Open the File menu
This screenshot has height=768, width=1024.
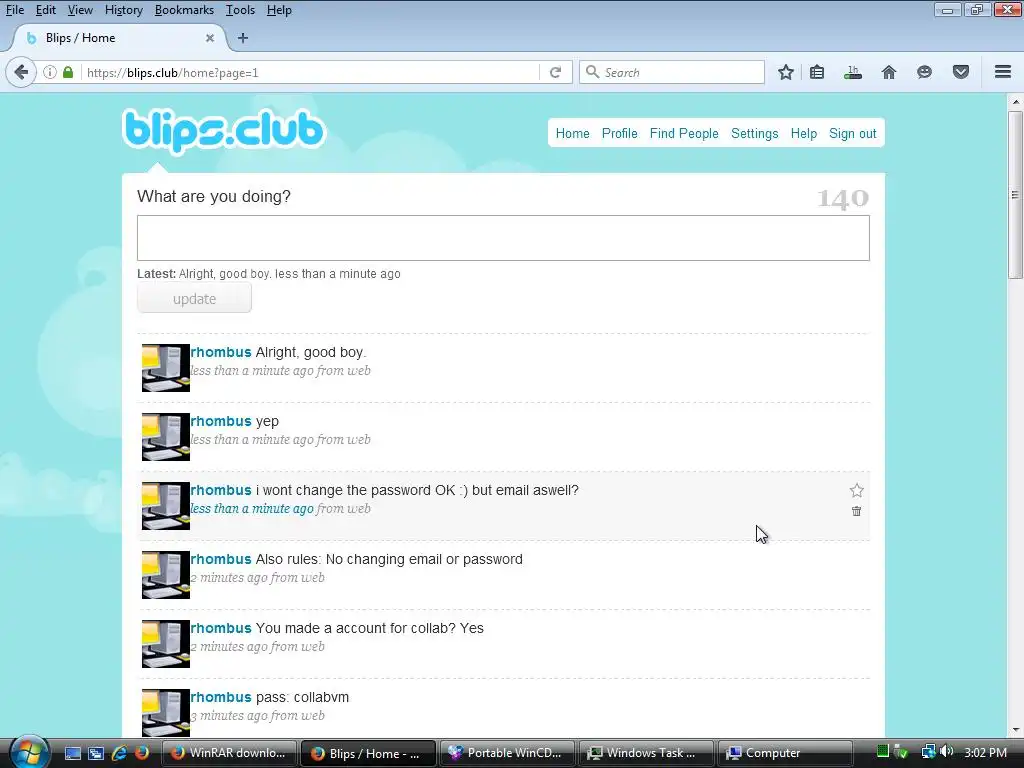point(14,10)
